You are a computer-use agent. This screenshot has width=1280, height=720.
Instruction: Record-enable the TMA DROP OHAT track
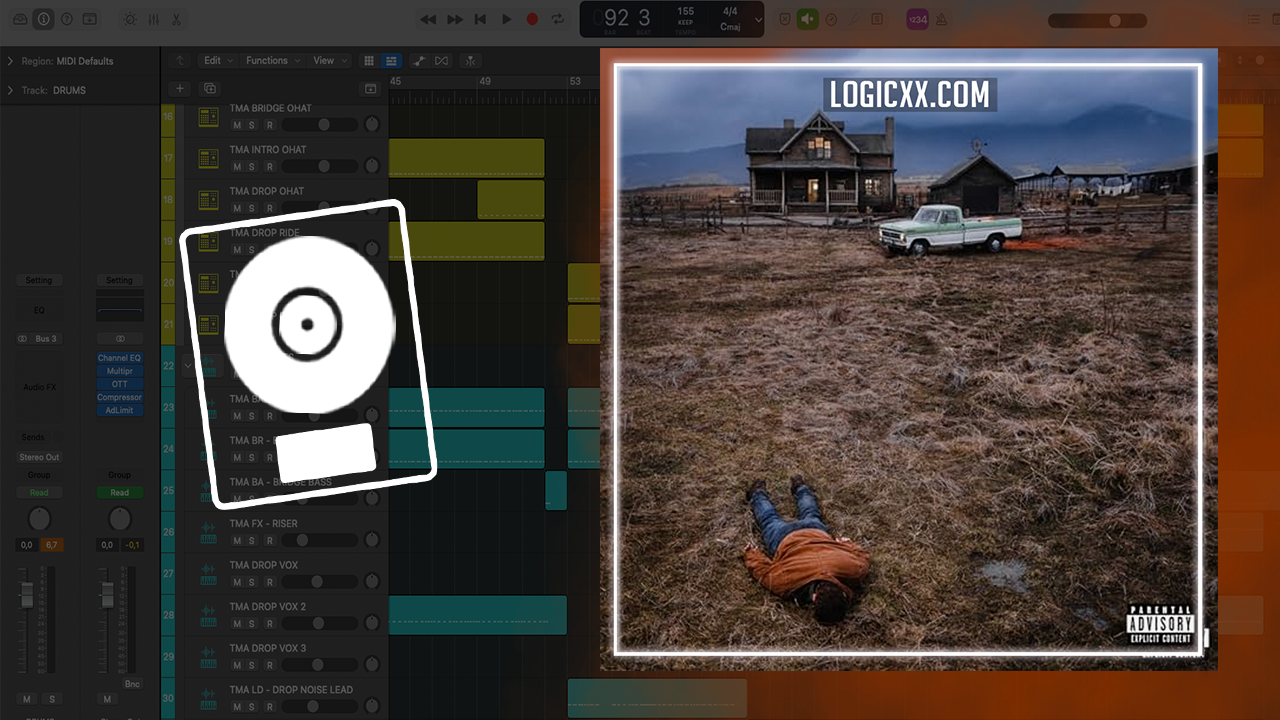tap(269, 208)
